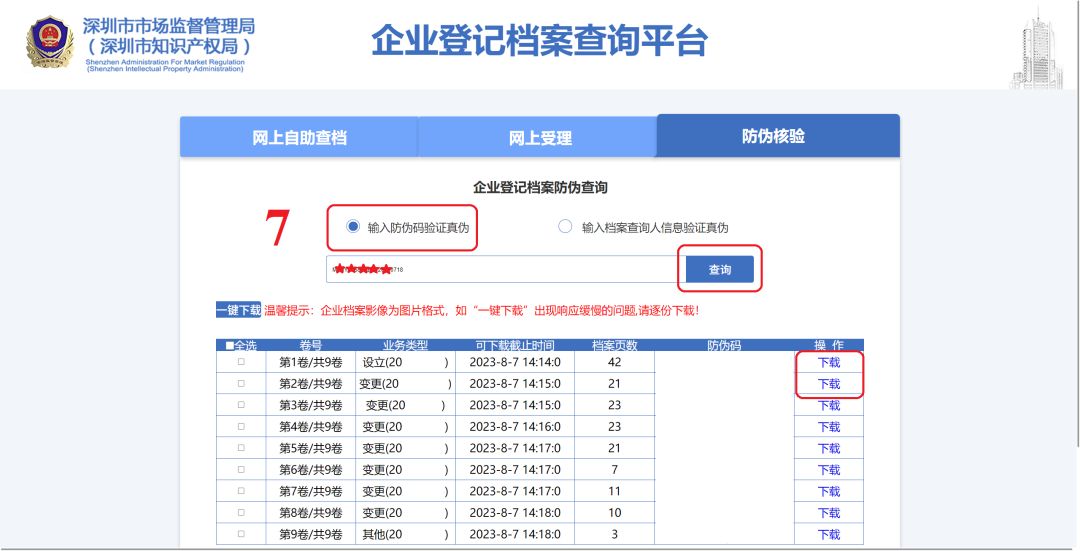Check the box for 第1卷/共9卷
Viewport: 1080px width, 551px height.
241,362
